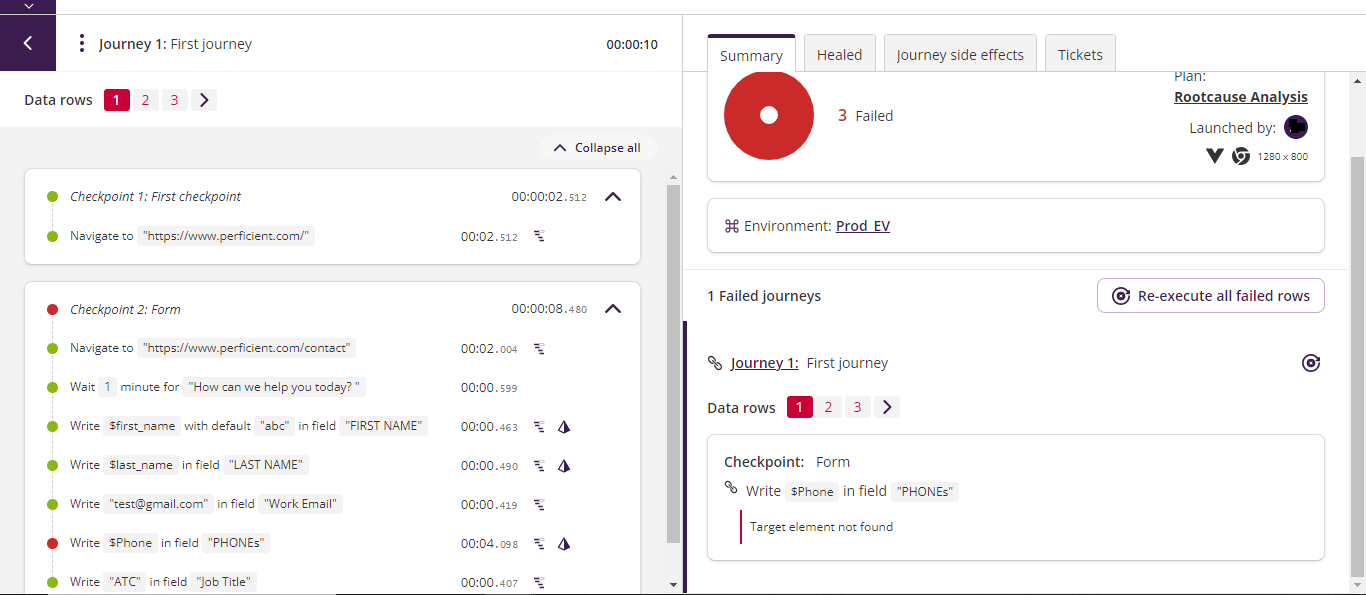
Task: Open the Journey side effects tab
Action: [x=960, y=55]
